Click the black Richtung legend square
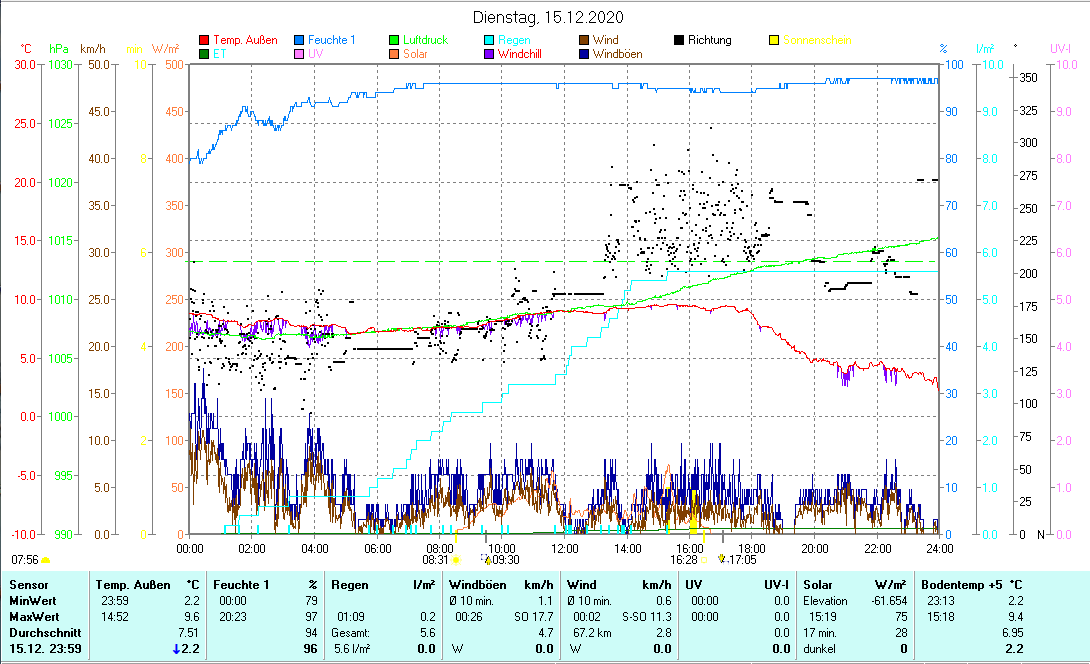The width and height of the screenshot is (1090, 664). 679,40
